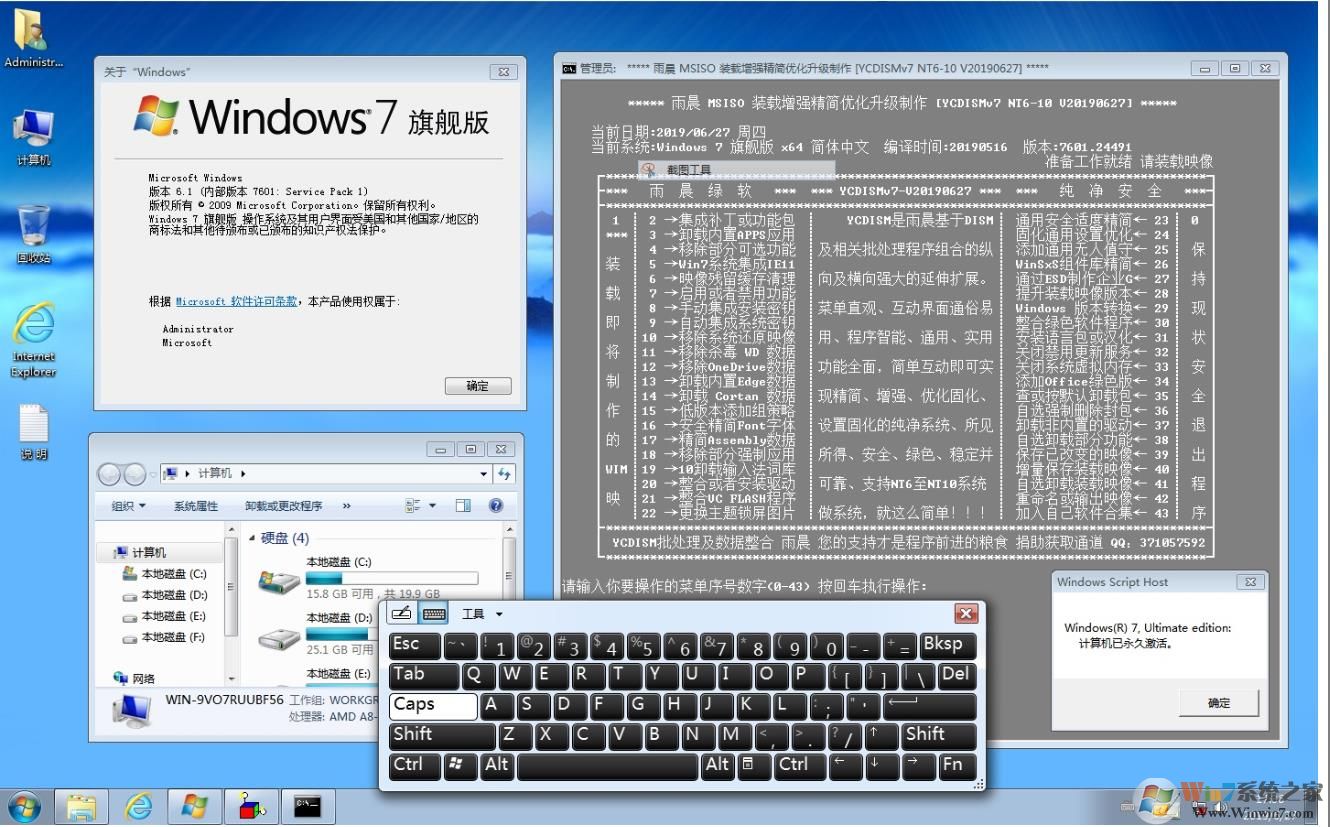
Task: Select 本地磁盘 (C:) in navigation tree
Action: (164, 574)
